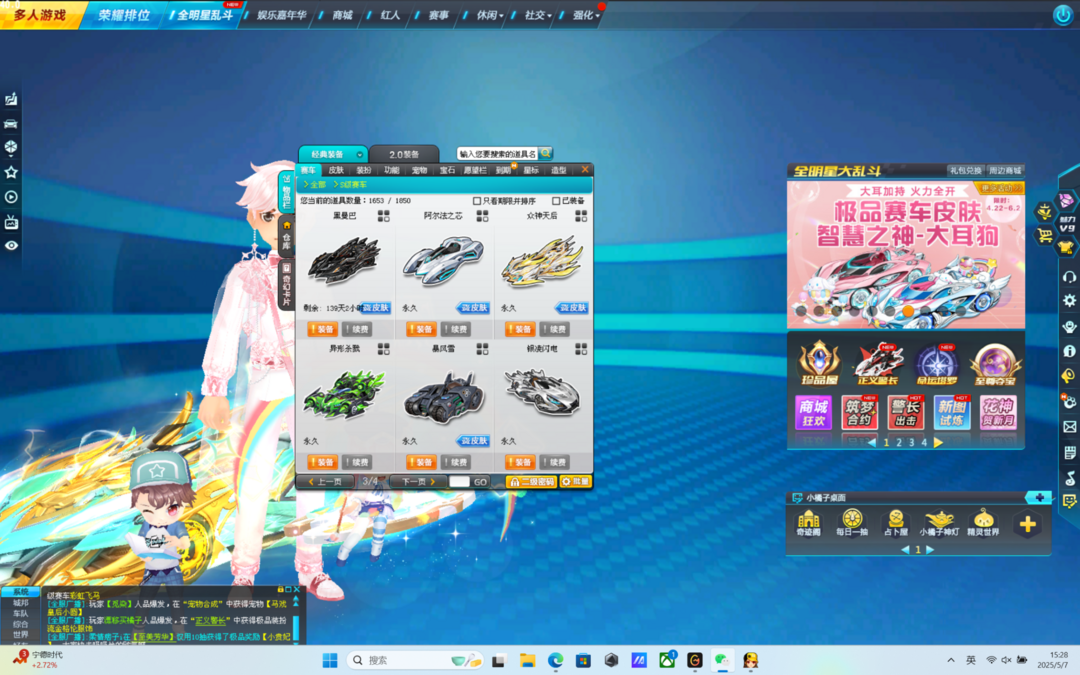Open 商城 top menu

pyautogui.click(x=342, y=15)
